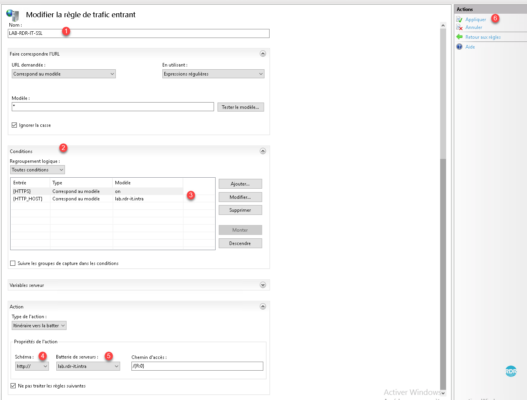Click the Type column header
The height and width of the screenshot is (400, 527).
[x=81, y=183]
